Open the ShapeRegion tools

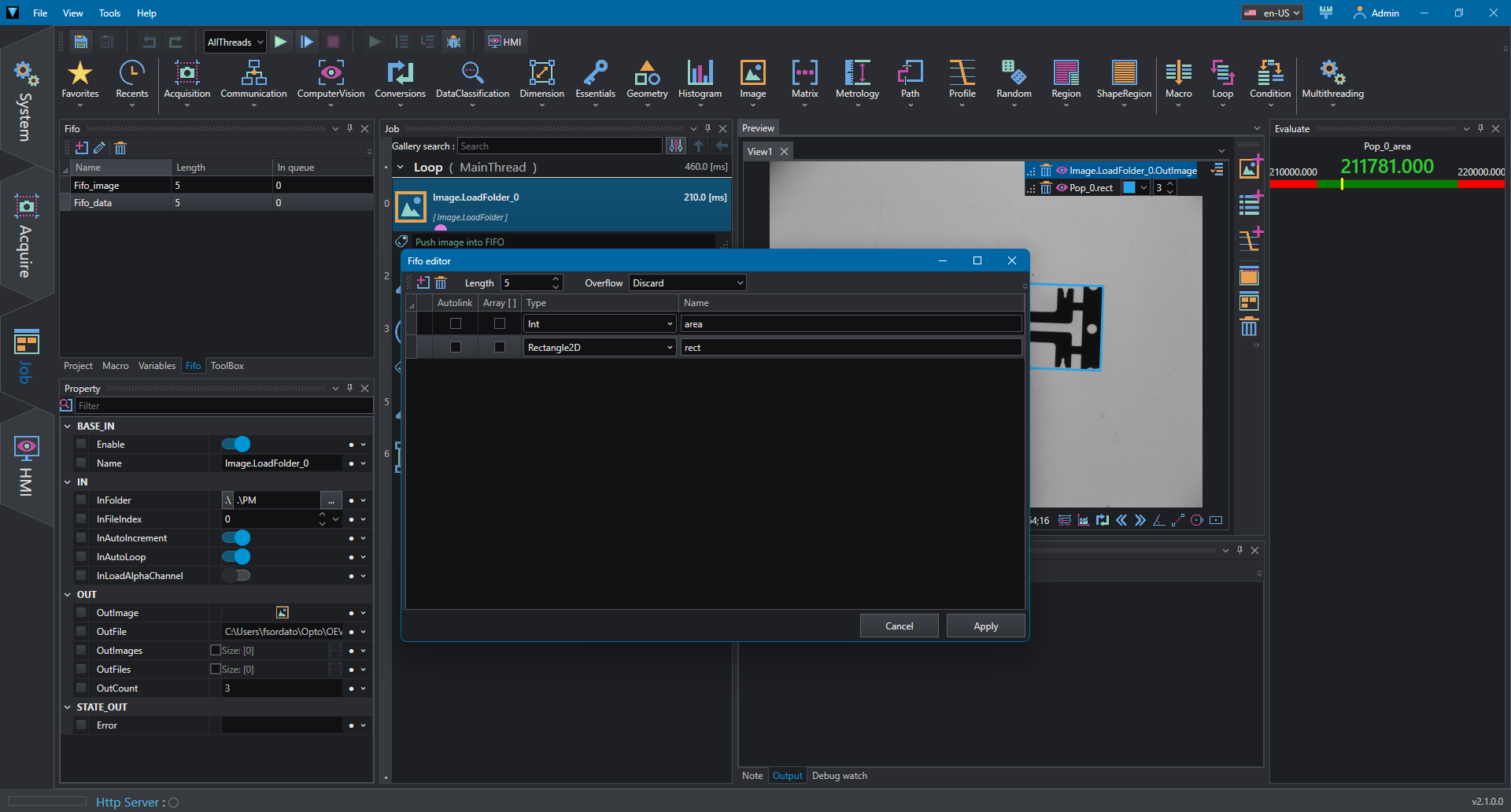[1124, 81]
